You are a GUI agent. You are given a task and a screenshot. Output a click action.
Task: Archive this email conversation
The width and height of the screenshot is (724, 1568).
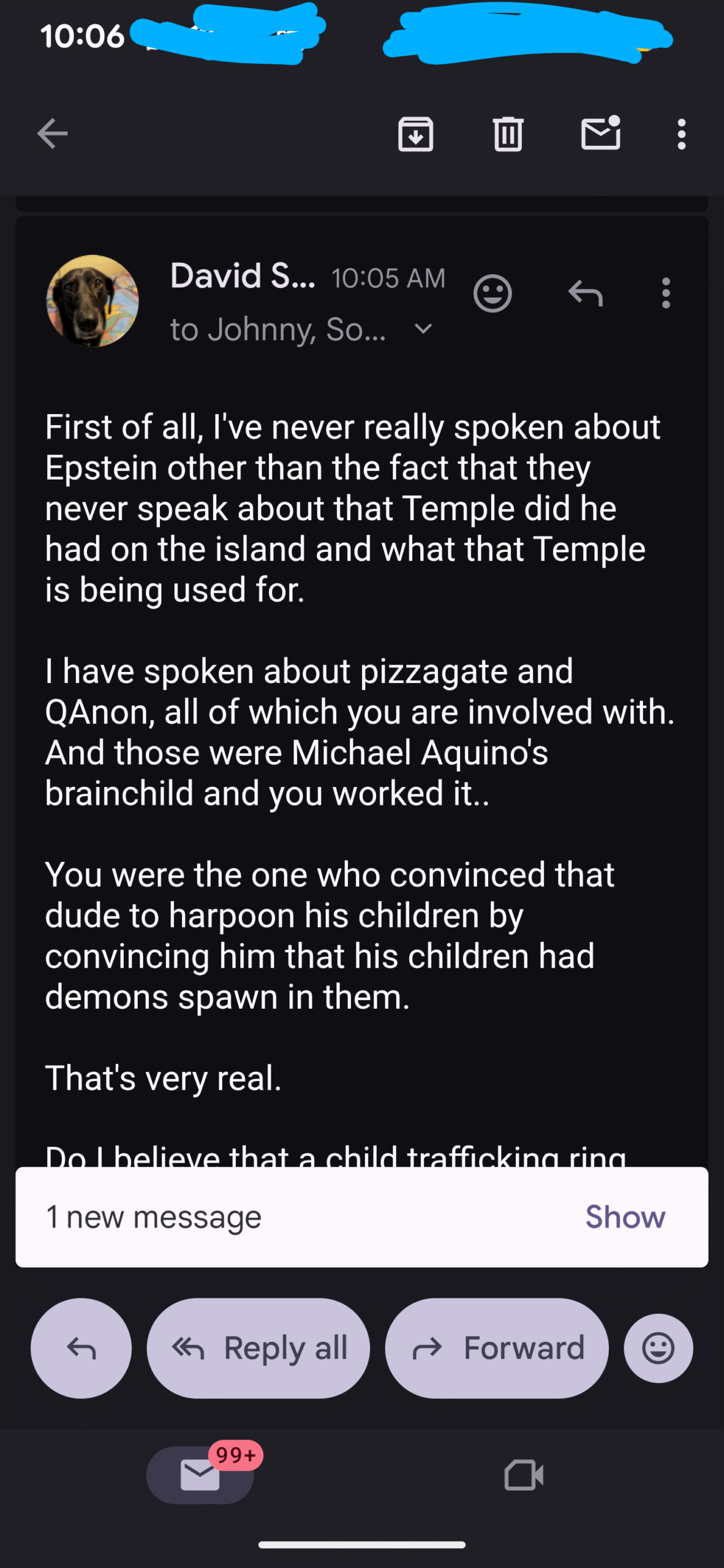(416, 134)
